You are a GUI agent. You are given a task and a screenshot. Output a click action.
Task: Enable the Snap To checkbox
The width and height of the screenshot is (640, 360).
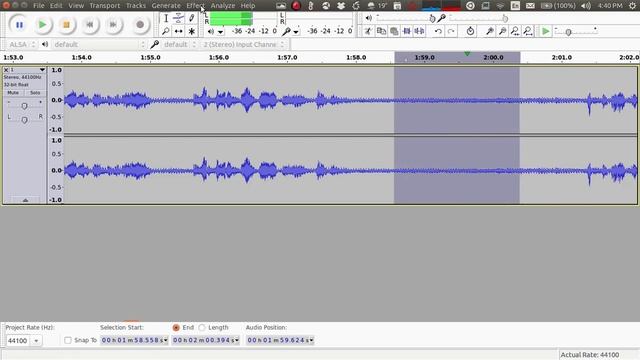(68, 340)
